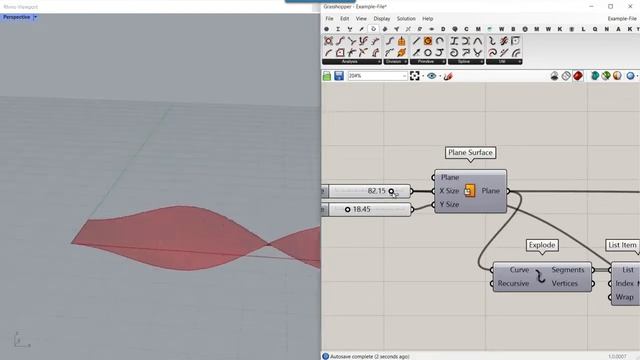Open the component tab labeled B
This screenshot has width=640, height=360.
513,29
